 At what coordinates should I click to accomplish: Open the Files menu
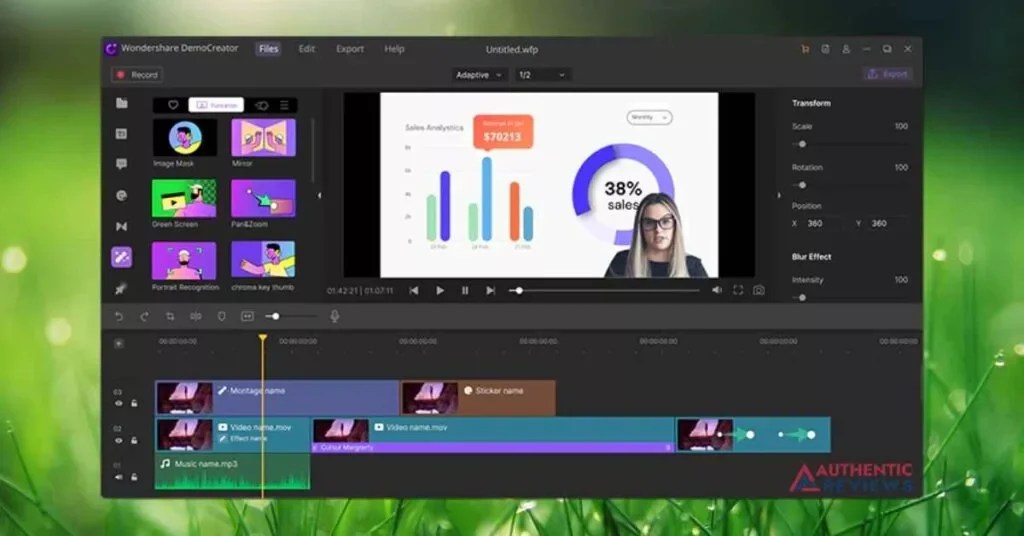[268, 49]
